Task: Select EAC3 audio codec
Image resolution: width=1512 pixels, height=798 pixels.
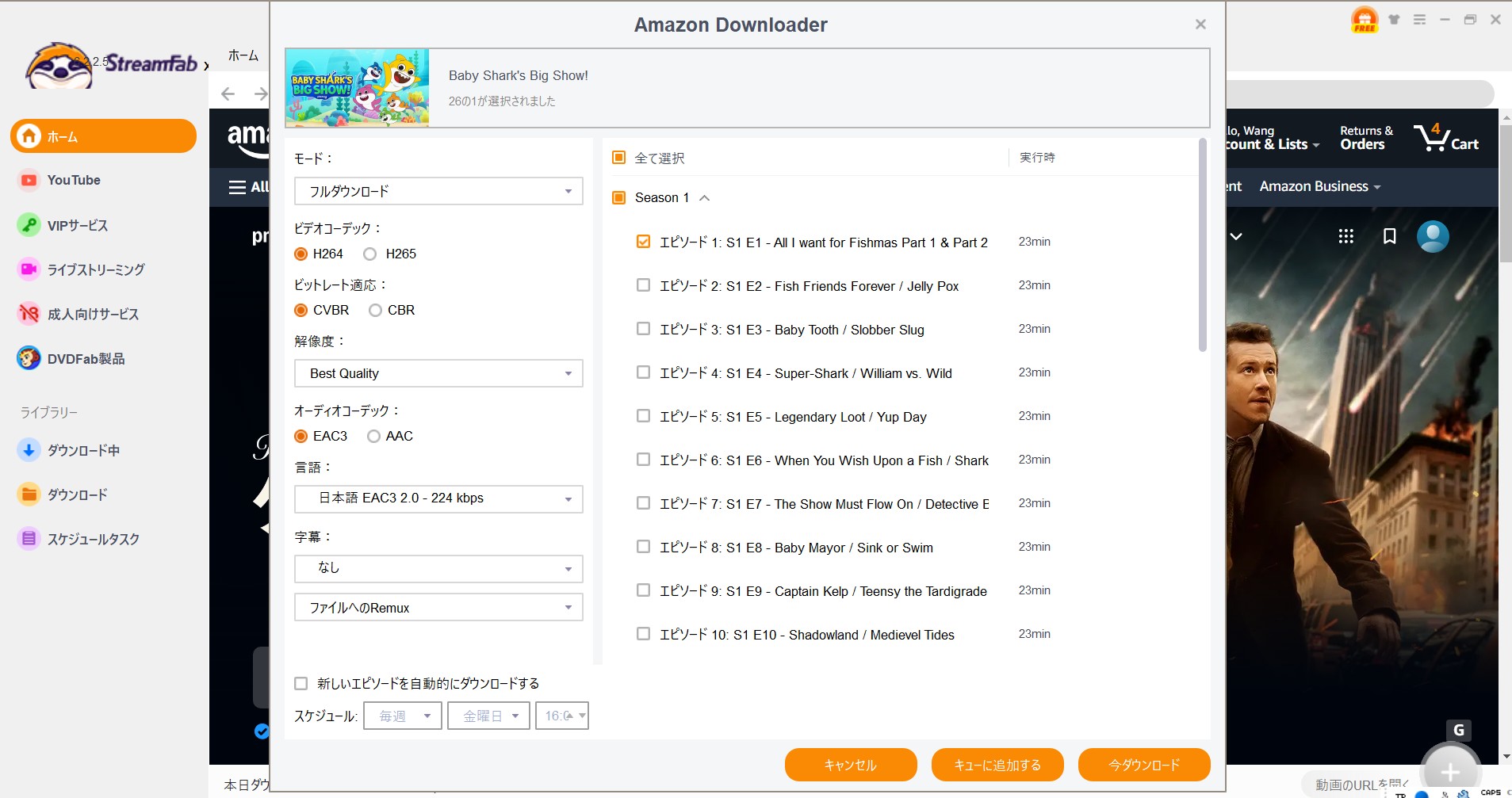Action: [x=300, y=436]
